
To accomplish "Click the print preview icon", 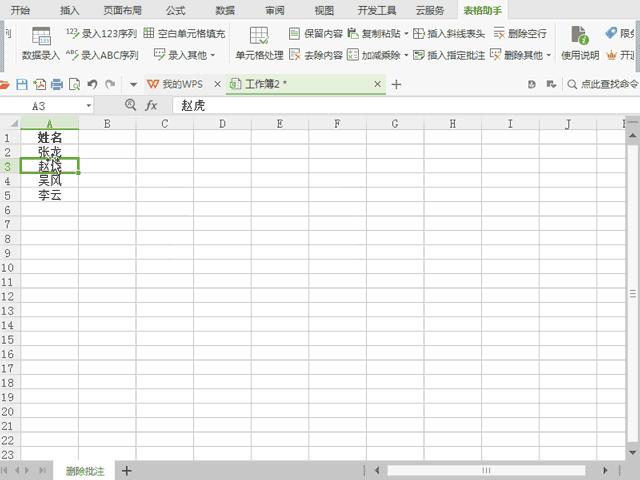I will click(74, 84).
